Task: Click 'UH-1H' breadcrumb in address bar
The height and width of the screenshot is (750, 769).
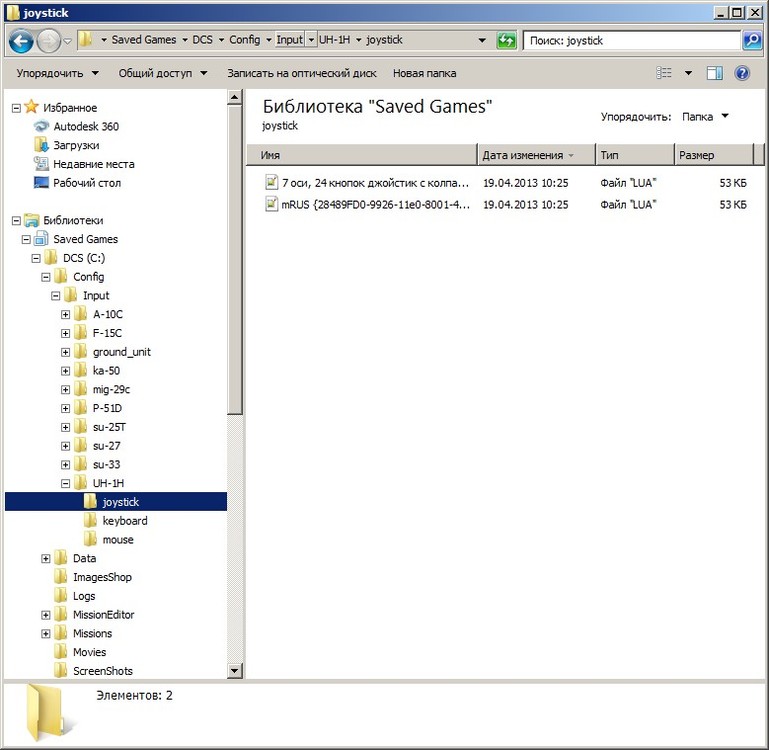Action: [x=334, y=40]
